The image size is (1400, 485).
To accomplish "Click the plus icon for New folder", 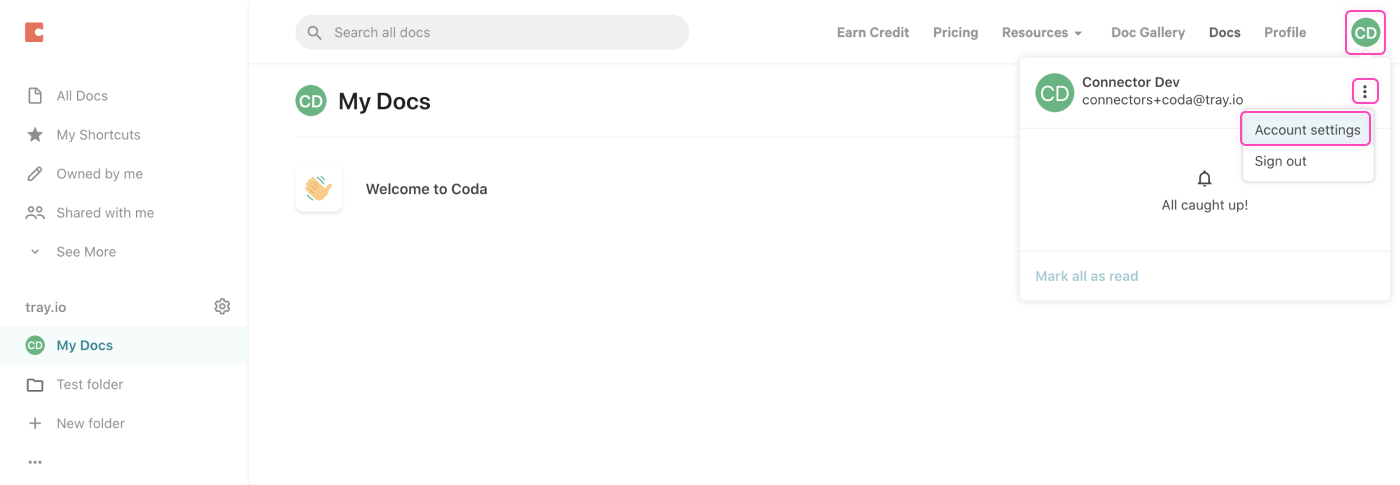I will pyautogui.click(x=35, y=423).
